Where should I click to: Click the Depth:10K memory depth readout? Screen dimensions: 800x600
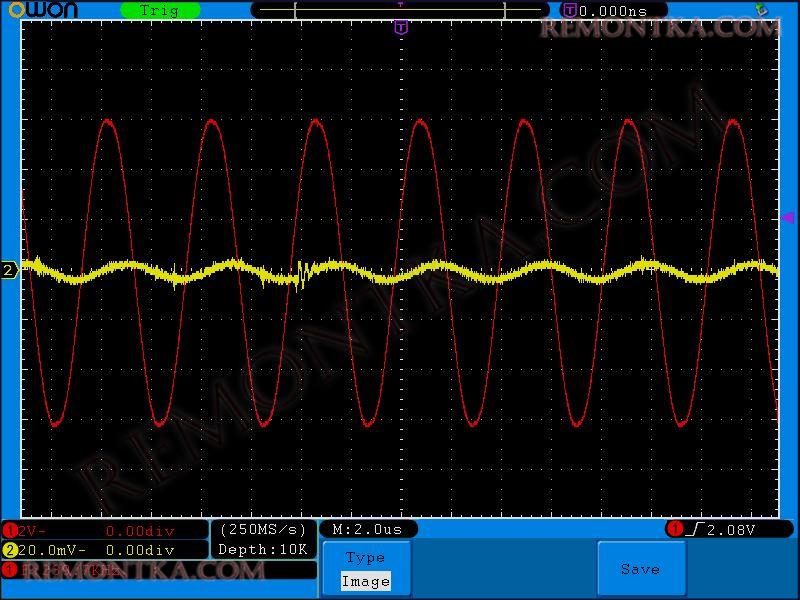coord(264,549)
